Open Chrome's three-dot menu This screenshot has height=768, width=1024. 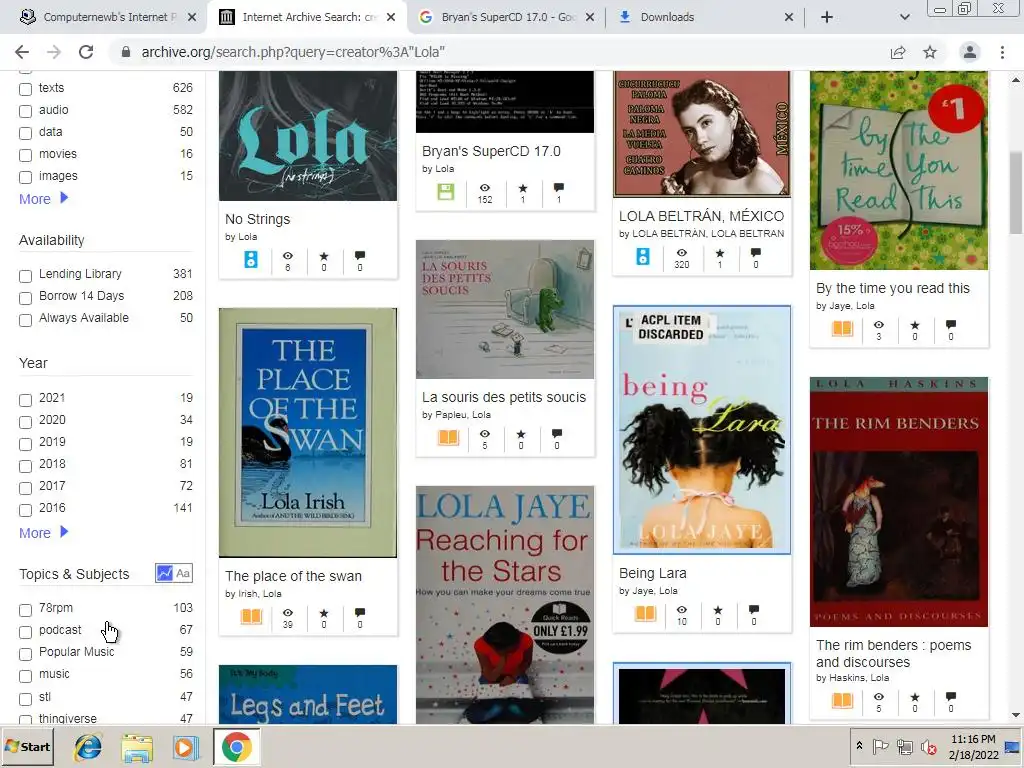click(x=1002, y=52)
